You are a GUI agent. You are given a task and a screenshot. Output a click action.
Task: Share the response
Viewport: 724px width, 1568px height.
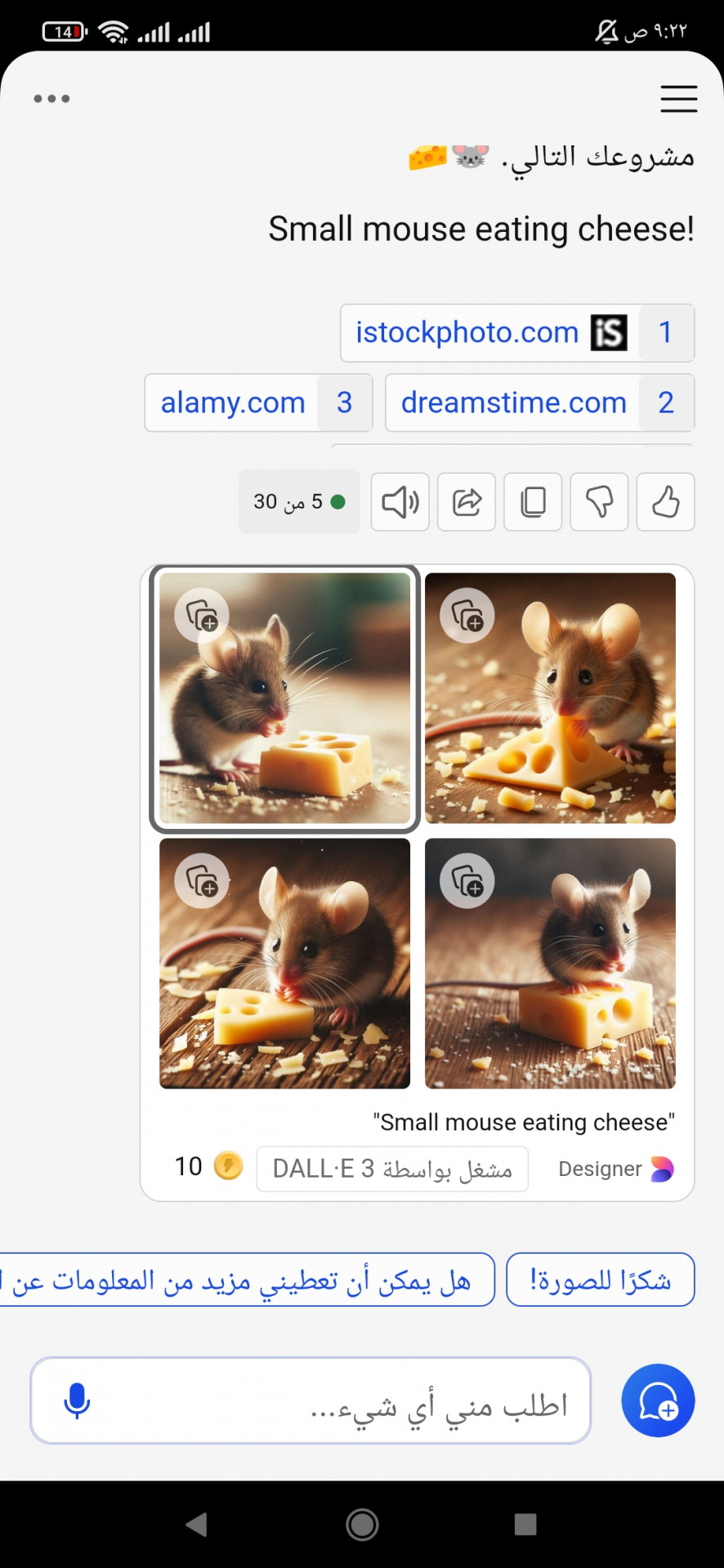pyautogui.click(x=467, y=501)
